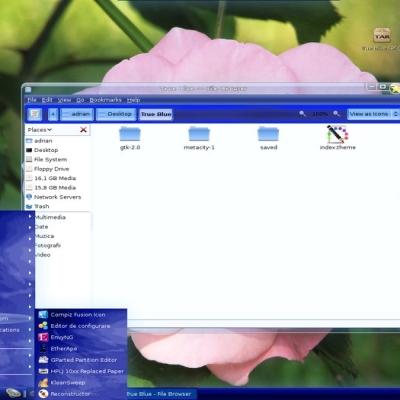Click the path bar back arrow
Image resolution: width=400 pixels, height=400 pixels.
point(53,114)
